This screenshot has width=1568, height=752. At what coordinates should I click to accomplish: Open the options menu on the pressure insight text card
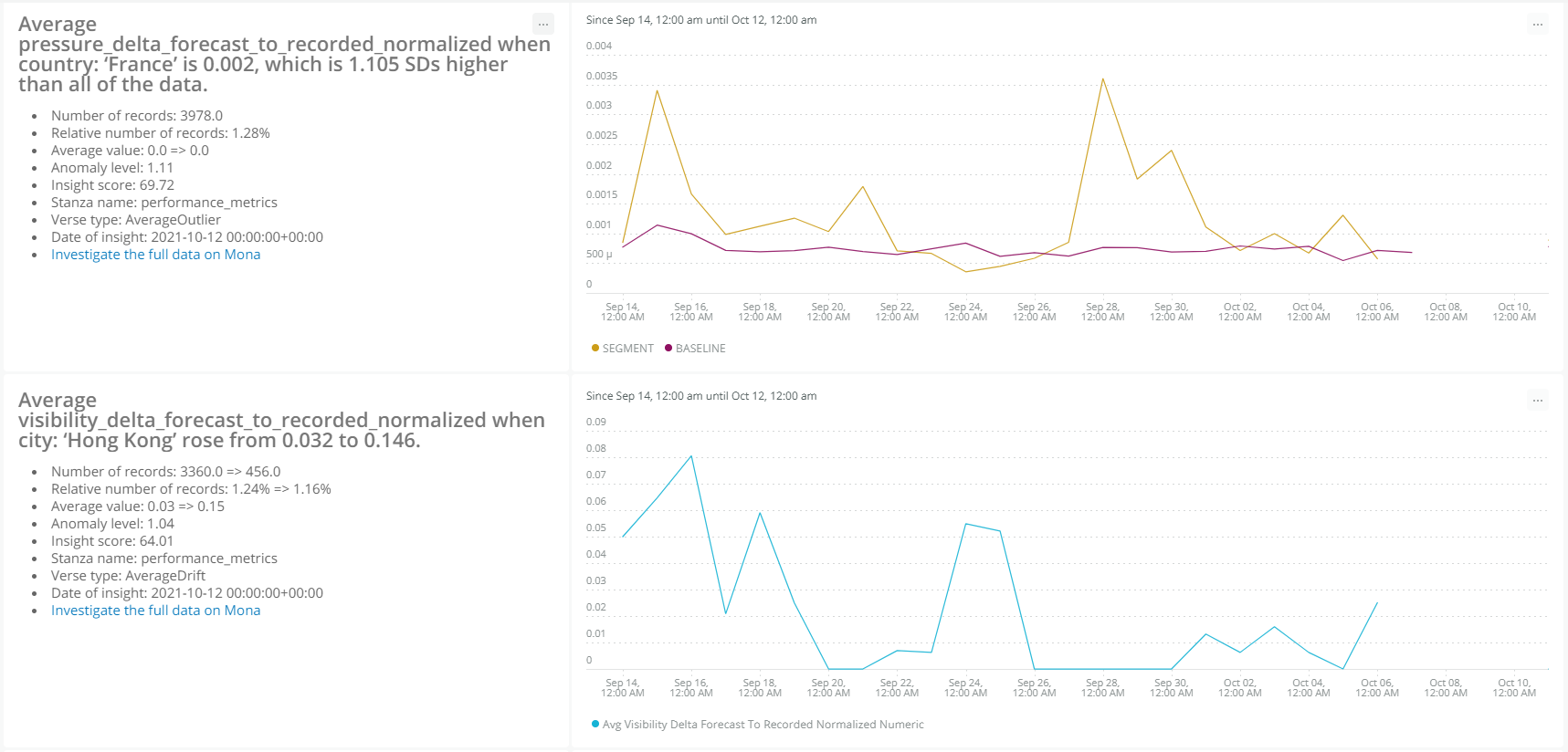click(543, 24)
